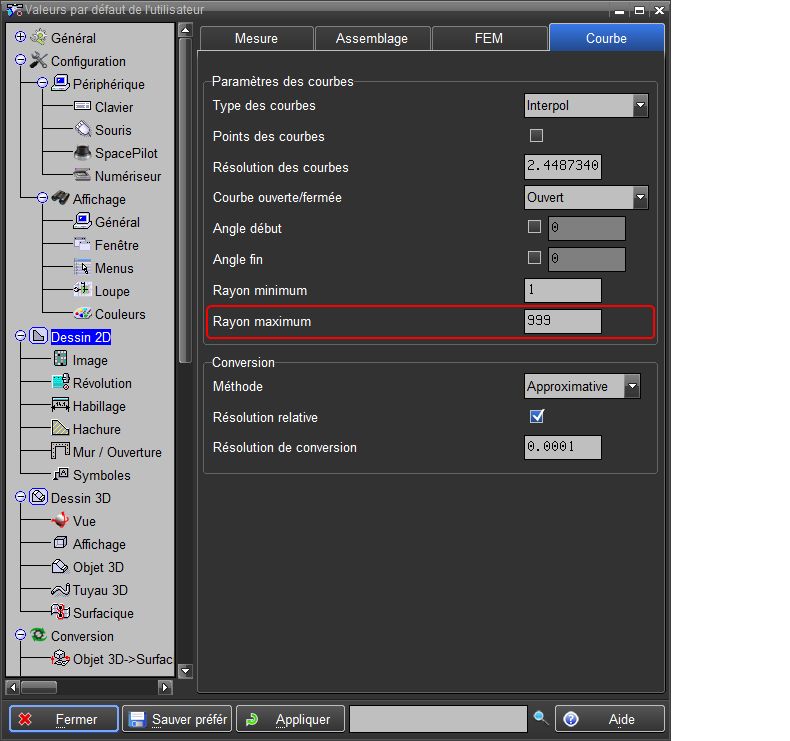This screenshot has height=741, width=790.
Task: Switch to the Mesure tab
Action: [256, 39]
